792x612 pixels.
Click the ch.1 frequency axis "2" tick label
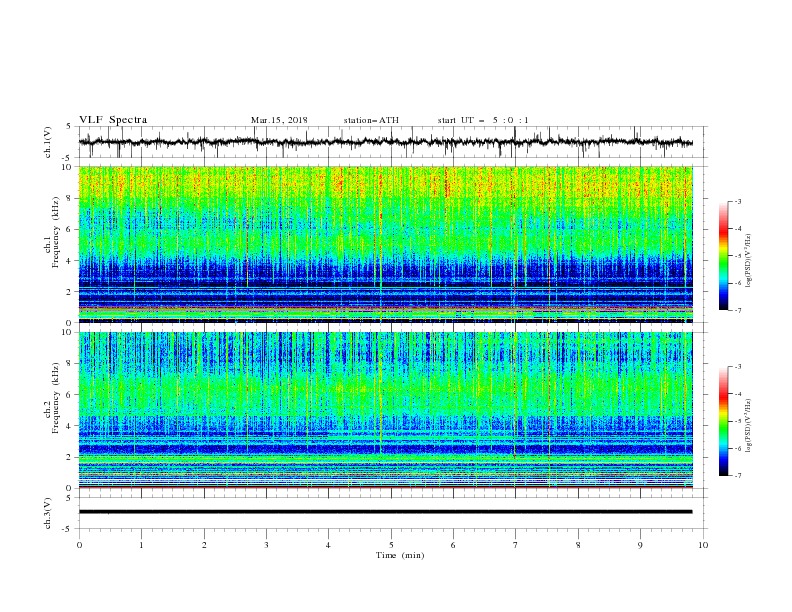[x=70, y=292]
